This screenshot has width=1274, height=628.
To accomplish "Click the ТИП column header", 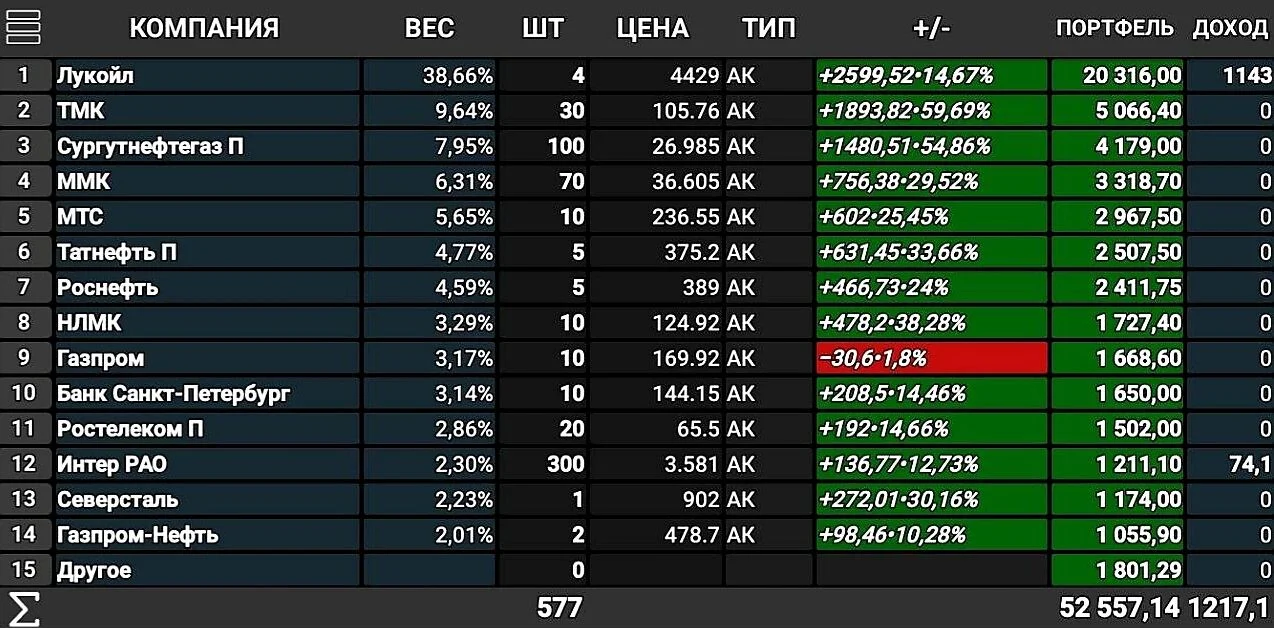I will tap(769, 28).
